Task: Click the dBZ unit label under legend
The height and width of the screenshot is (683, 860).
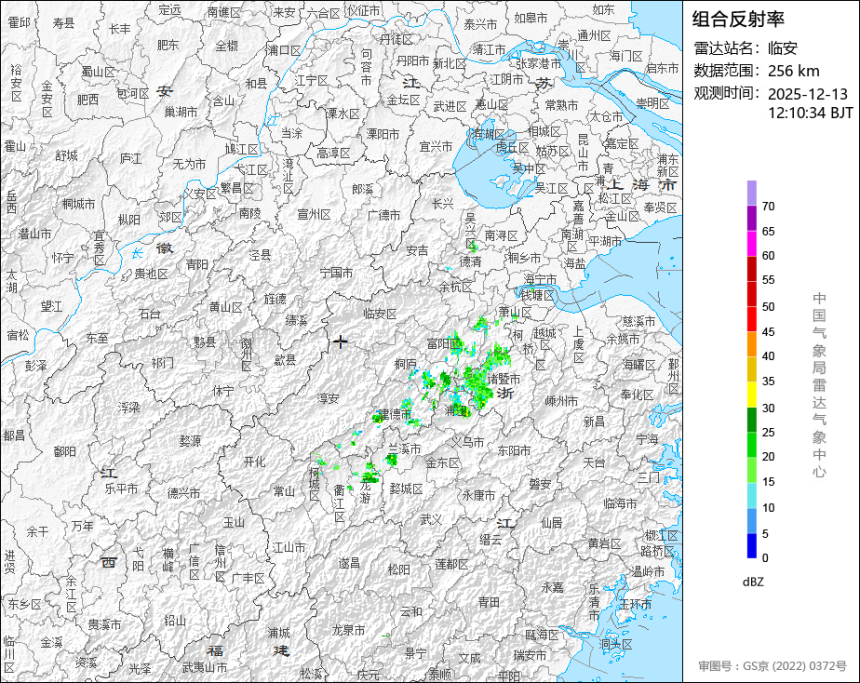Action: pyautogui.click(x=752, y=582)
